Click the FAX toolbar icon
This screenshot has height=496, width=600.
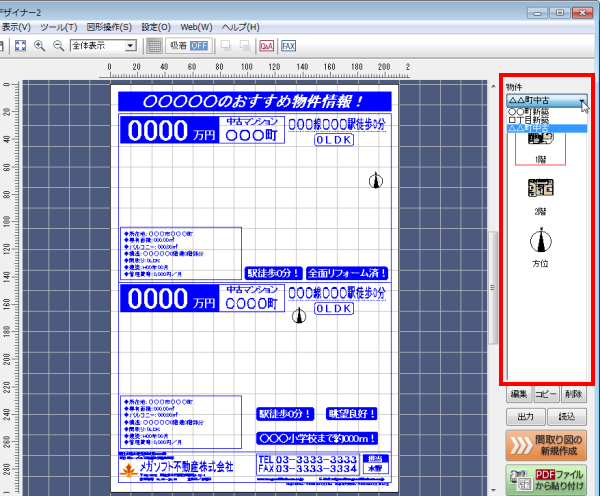pyautogui.click(x=288, y=45)
